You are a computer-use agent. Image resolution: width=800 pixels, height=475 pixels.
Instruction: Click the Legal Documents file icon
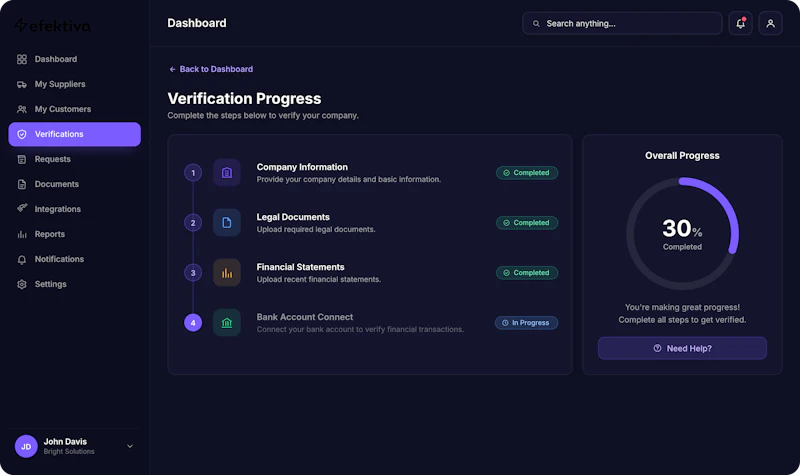pyautogui.click(x=227, y=222)
